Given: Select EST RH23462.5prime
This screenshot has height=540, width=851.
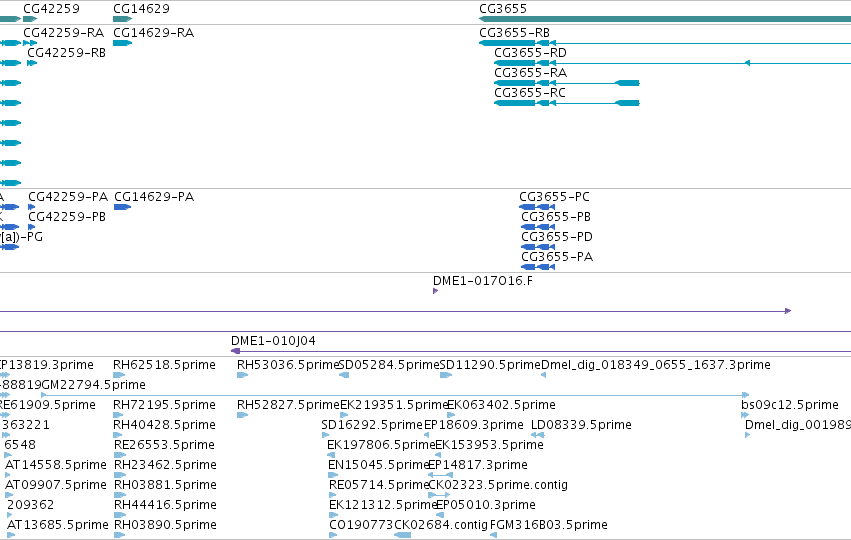Looking at the screenshot, I should [x=165, y=465].
